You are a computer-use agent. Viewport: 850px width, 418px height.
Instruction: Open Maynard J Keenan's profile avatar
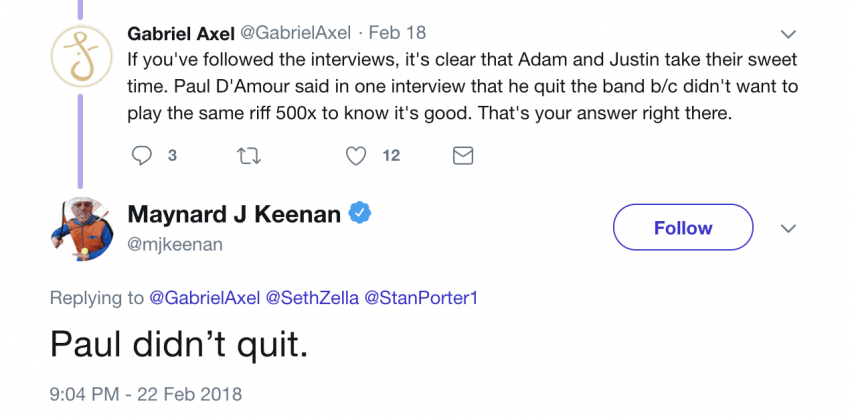80,229
